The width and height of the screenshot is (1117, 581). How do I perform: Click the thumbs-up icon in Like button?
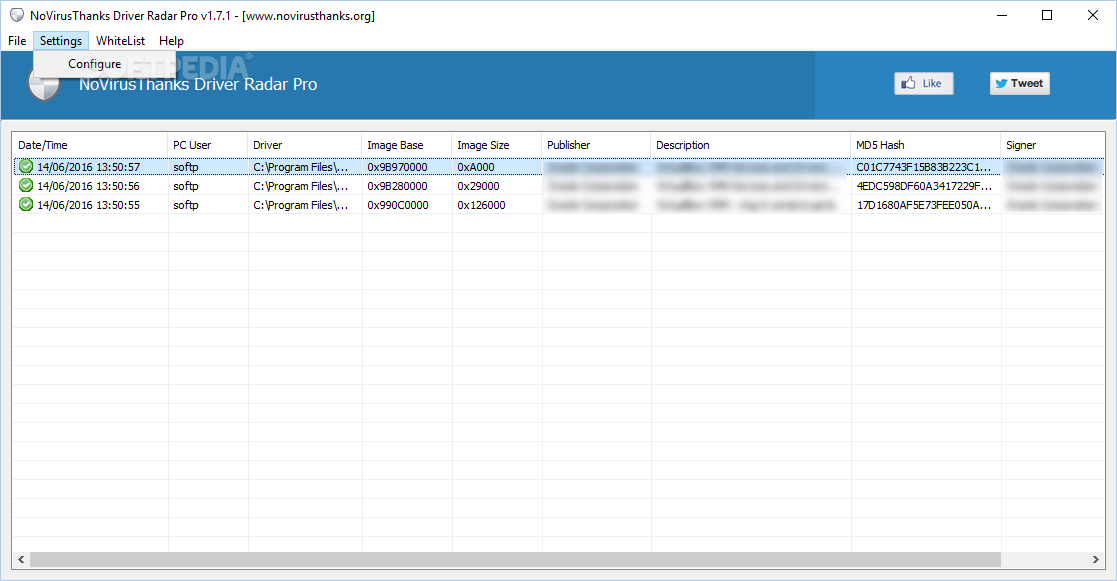tap(908, 83)
